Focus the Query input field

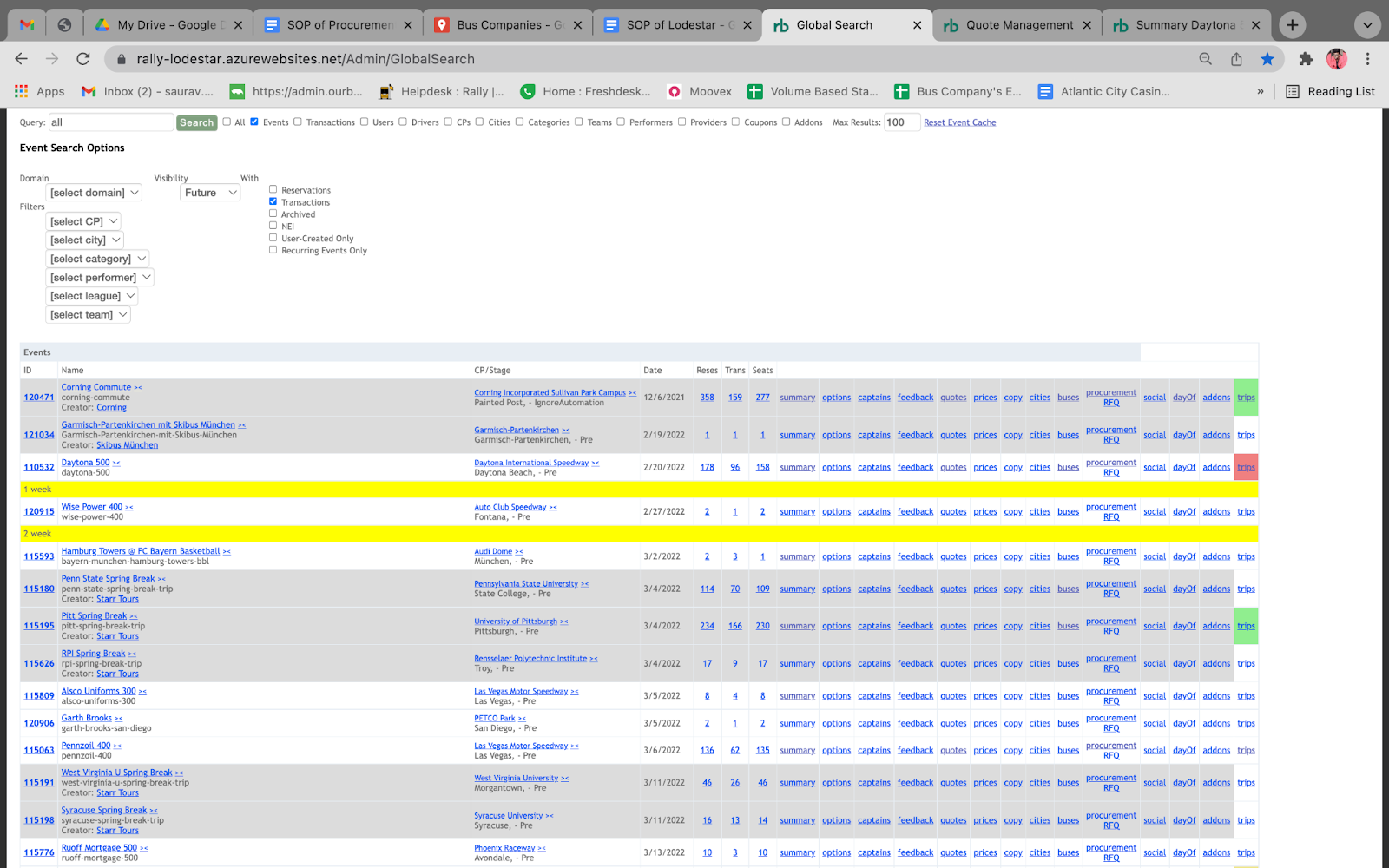111,122
